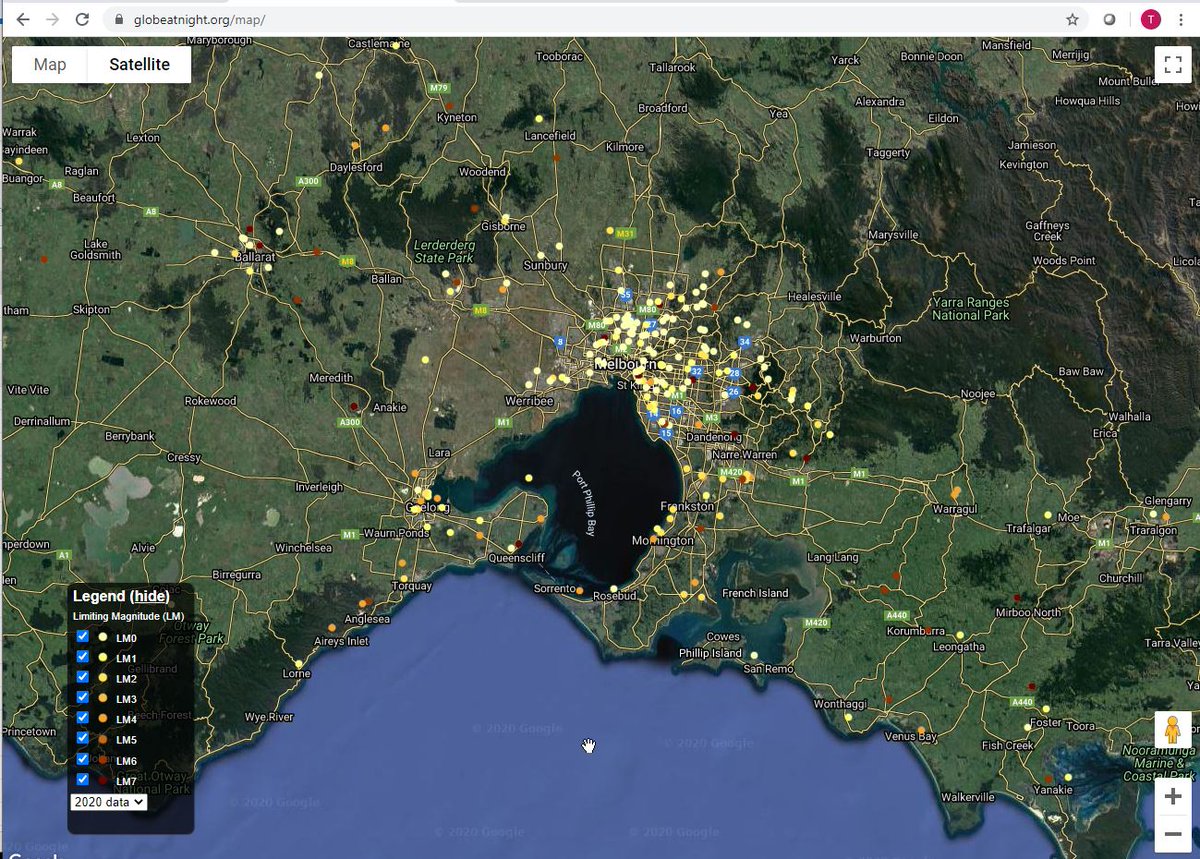Open the 2020 data year dropdown
Screen dimensions: 1200x859
click(109, 801)
